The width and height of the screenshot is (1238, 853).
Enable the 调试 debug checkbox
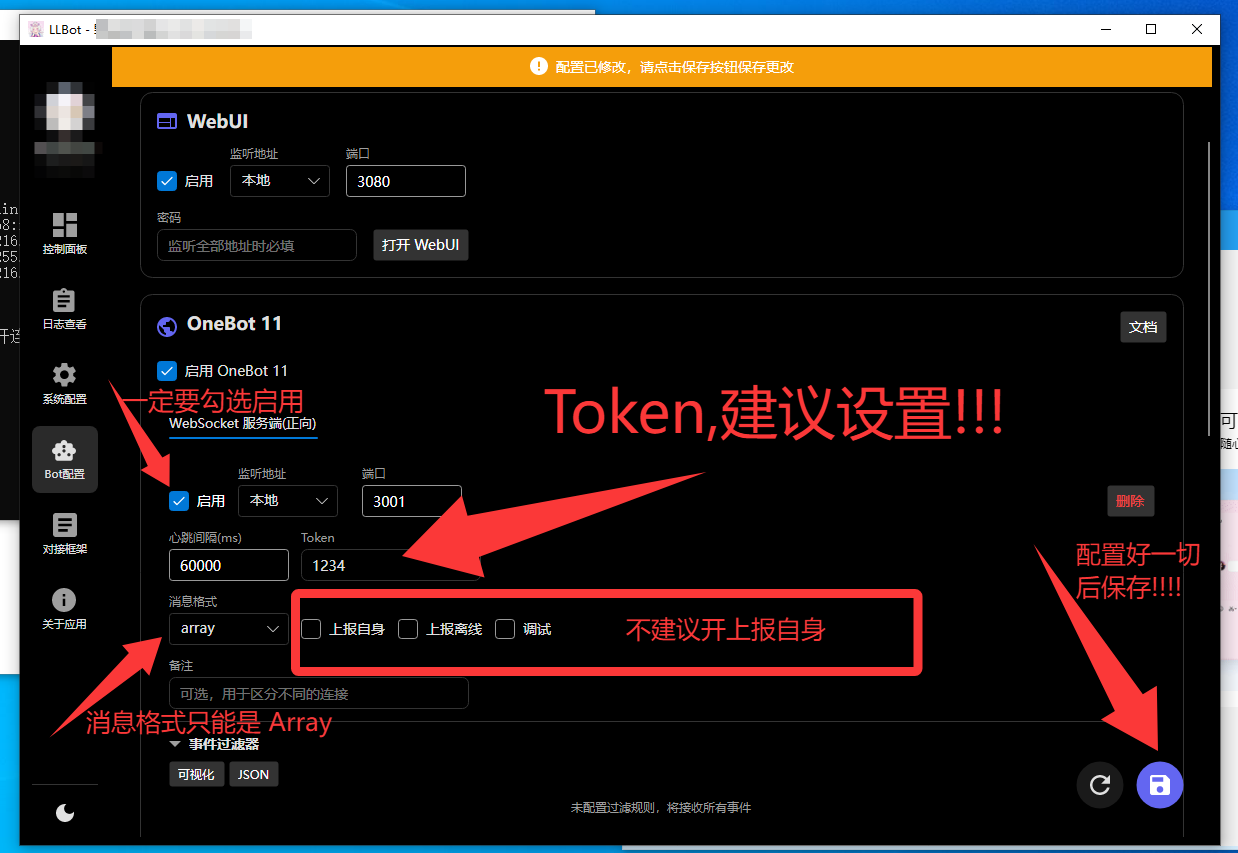click(x=505, y=629)
